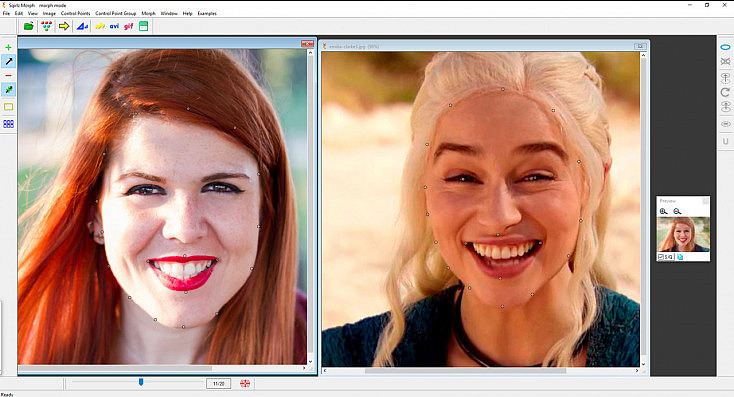Click right image vertical scrollbar up arrow

(643, 55)
